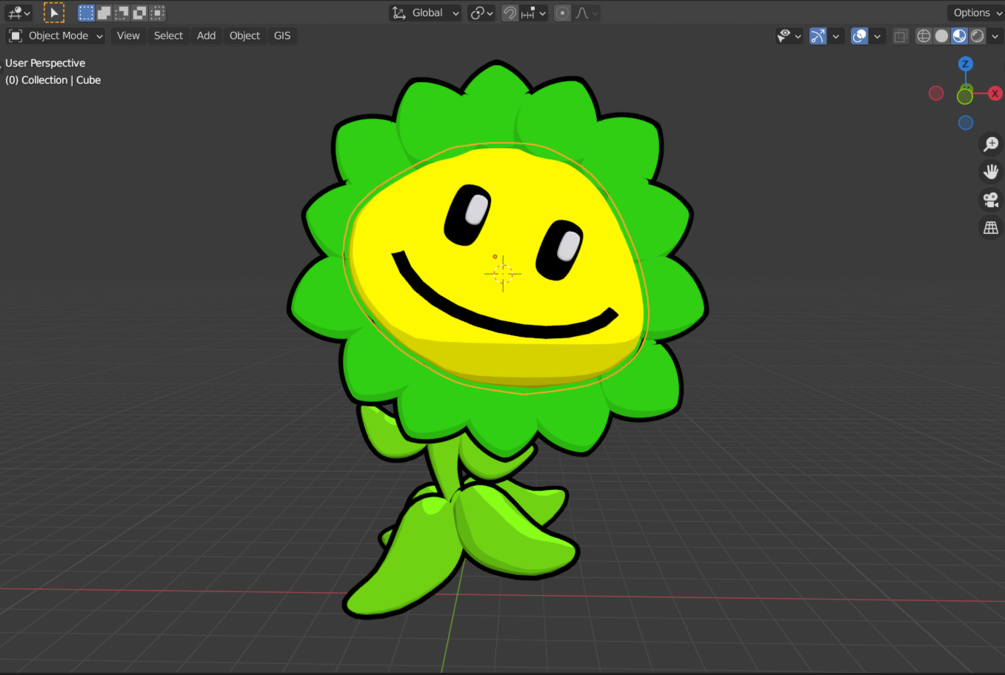Expand the overlays options arrow
This screenshot has width=1005, height=675.
pos(877,37)
